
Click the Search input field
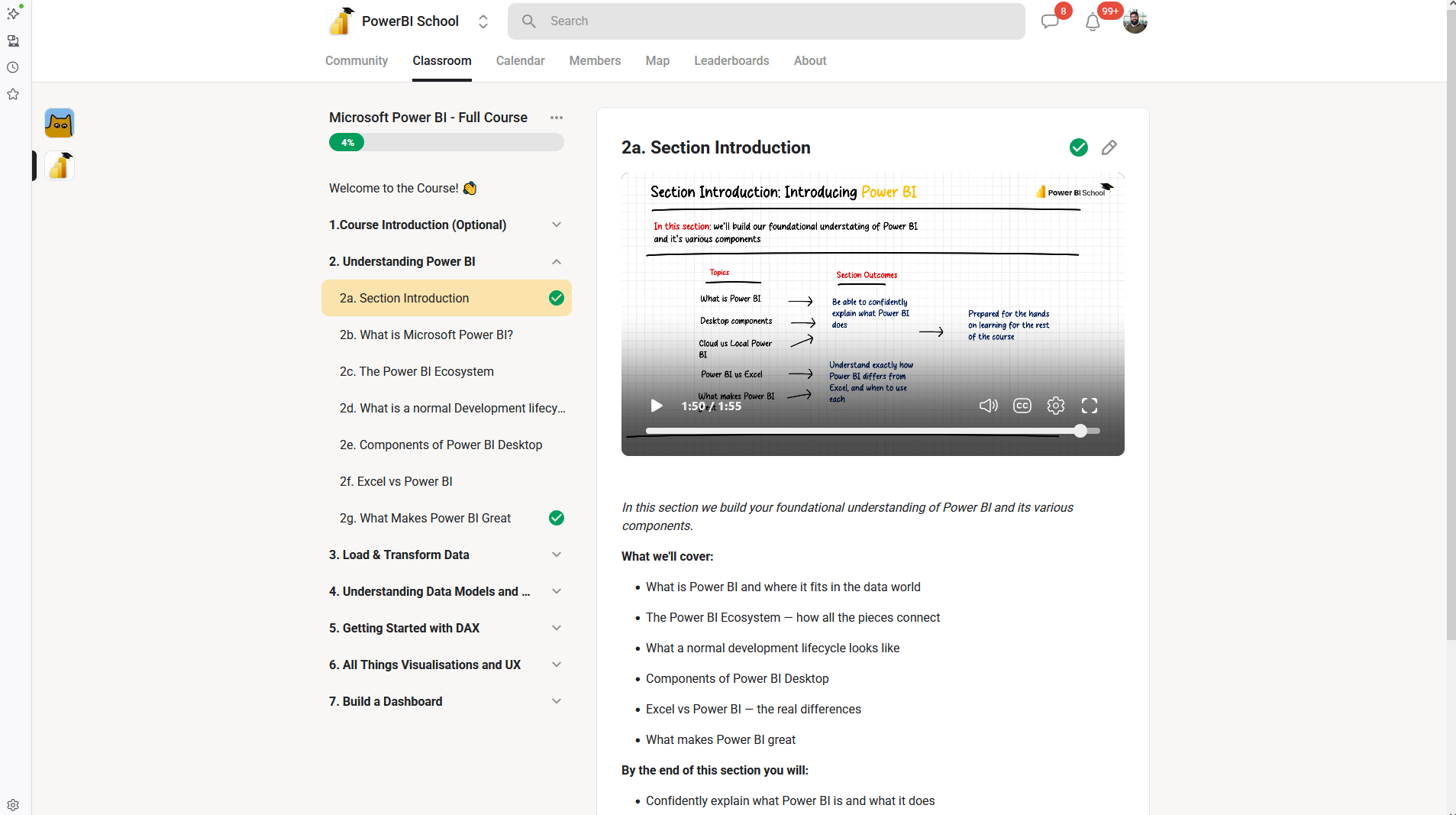point(767,21)
